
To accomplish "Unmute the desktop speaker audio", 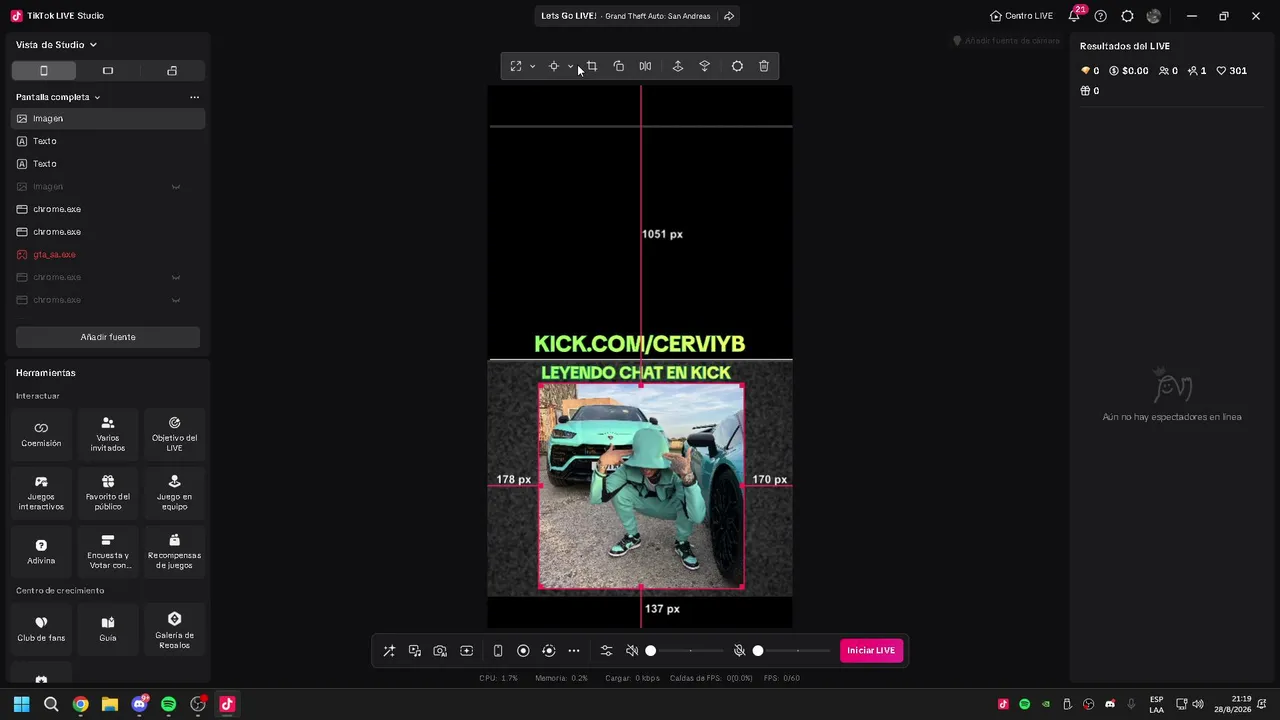I will click(632, 651).
